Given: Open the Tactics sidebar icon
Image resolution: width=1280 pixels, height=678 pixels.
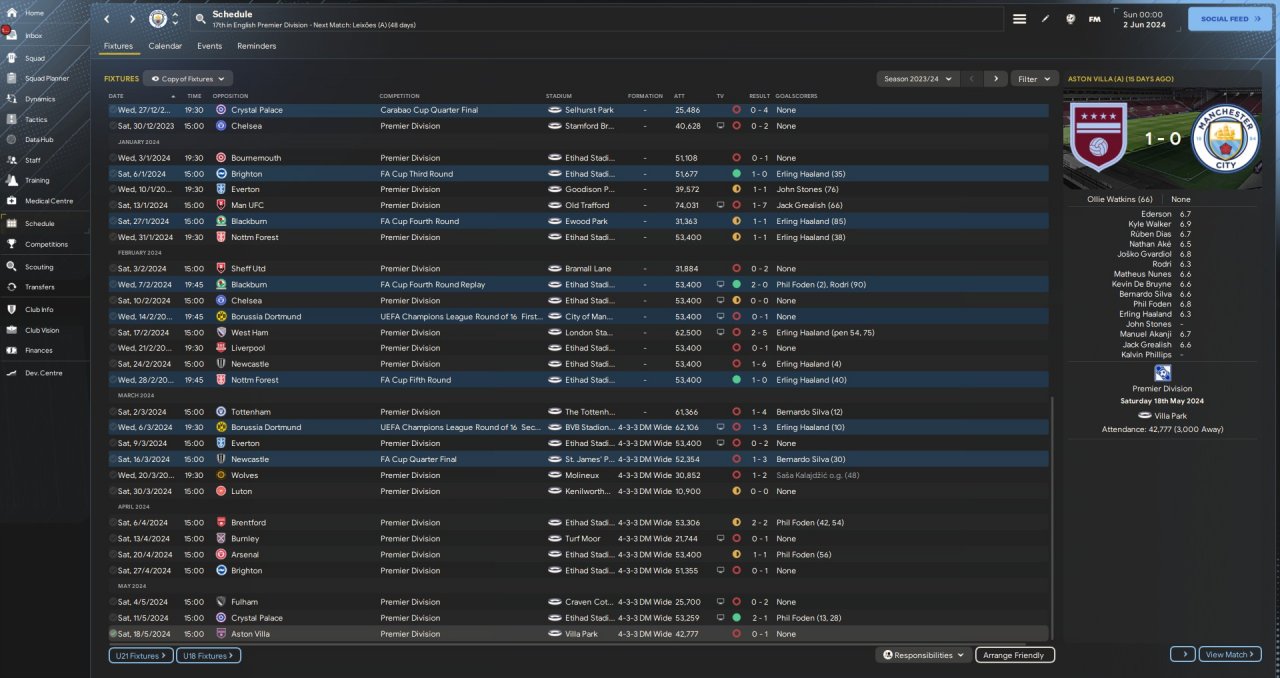Looking at the screenshot, I should [10, 119].
